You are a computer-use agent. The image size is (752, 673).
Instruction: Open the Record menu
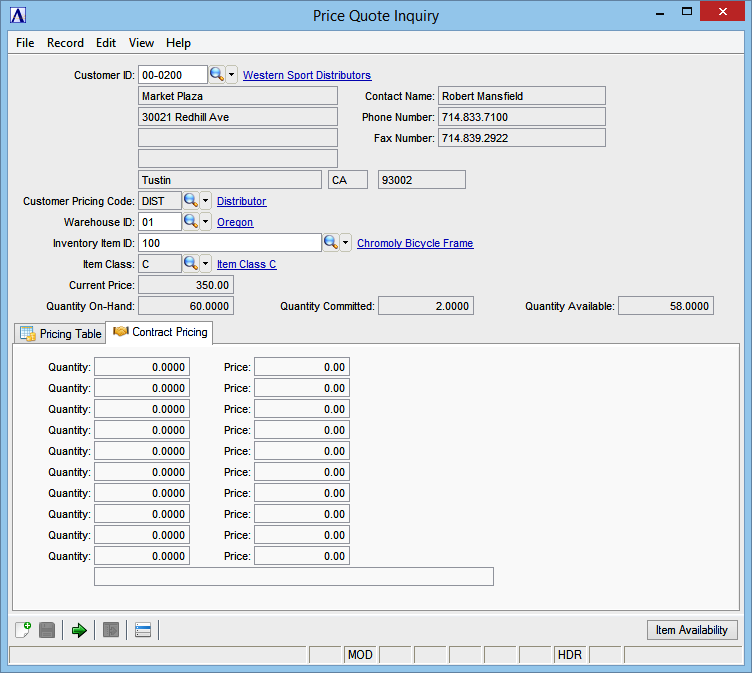[x=65, y=43]
